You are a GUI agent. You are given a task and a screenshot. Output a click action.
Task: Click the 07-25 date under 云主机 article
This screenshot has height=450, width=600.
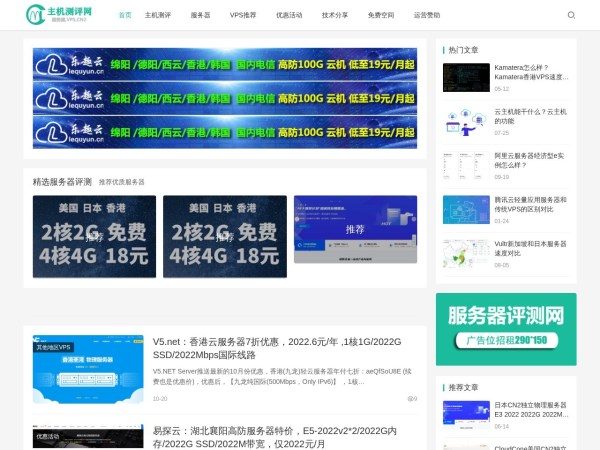(502, 133)
